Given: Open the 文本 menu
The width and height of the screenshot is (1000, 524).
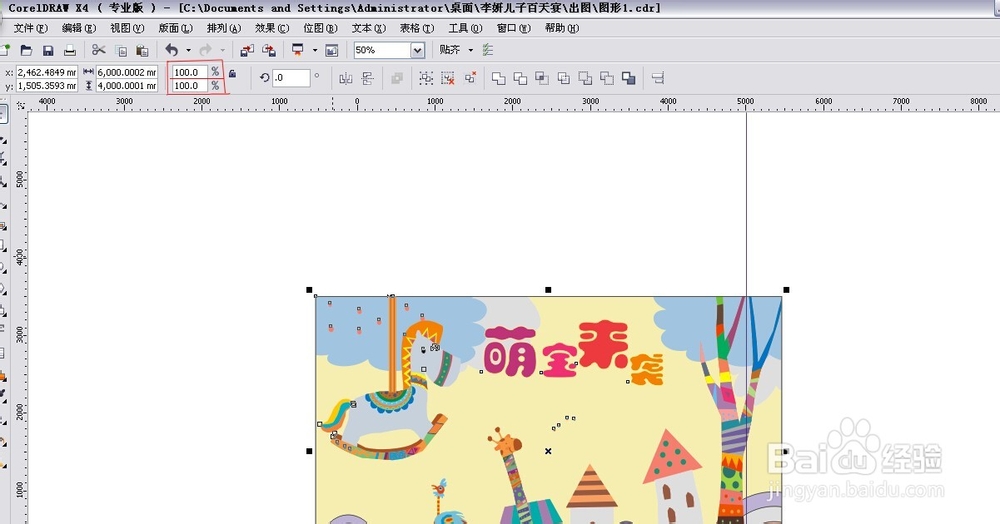Looking at the screenshot, I should pos(369,28).
